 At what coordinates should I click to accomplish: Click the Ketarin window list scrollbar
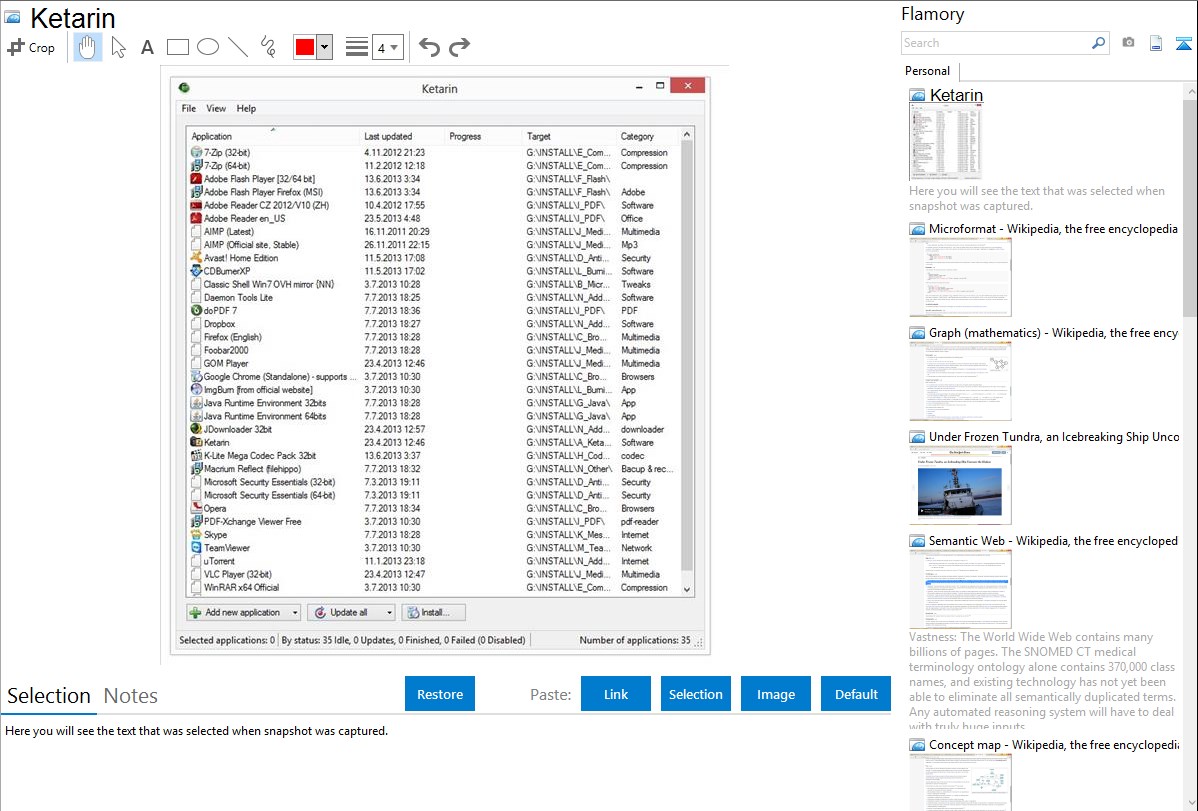pos(686,355)
